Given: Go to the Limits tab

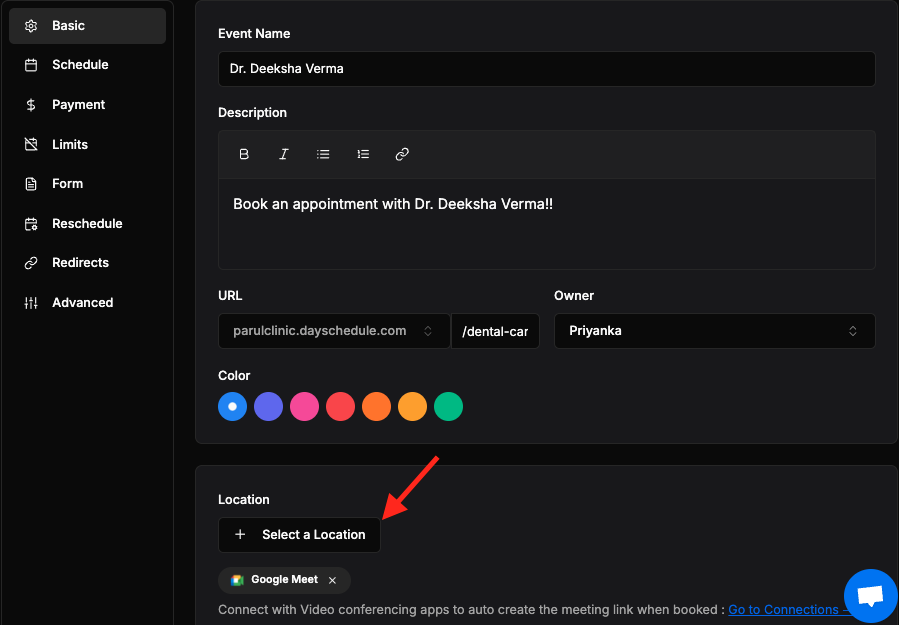Looking at the screenshot, I should point(87,144).
